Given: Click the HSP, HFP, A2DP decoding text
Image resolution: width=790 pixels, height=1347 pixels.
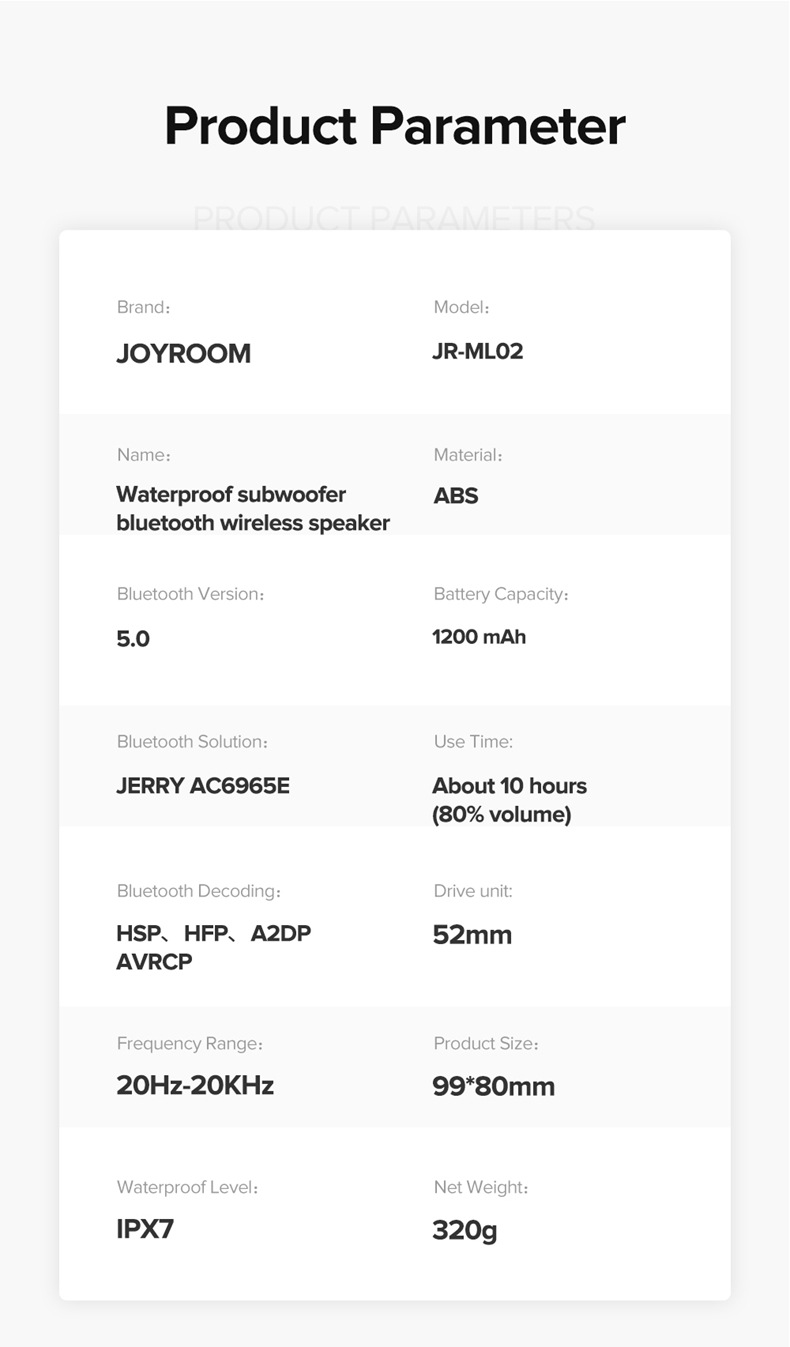Looking at the screenshot, I should coord(213,934).
